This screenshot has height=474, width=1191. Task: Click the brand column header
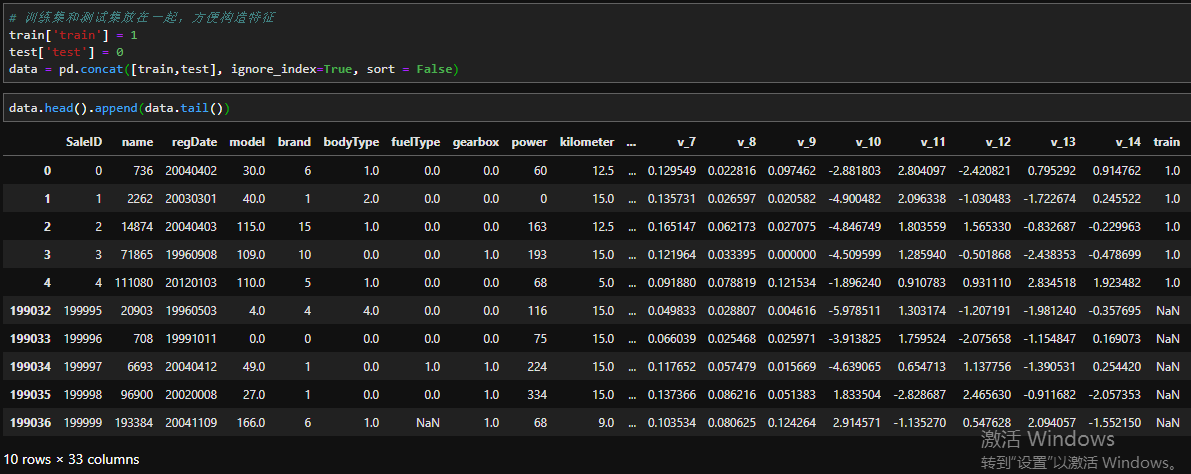point(295,142)
